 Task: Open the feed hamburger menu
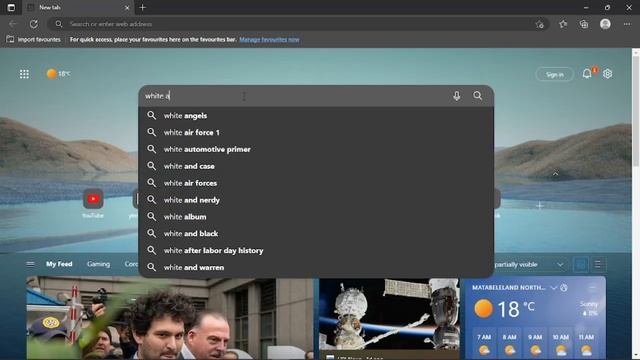point(30,264)
